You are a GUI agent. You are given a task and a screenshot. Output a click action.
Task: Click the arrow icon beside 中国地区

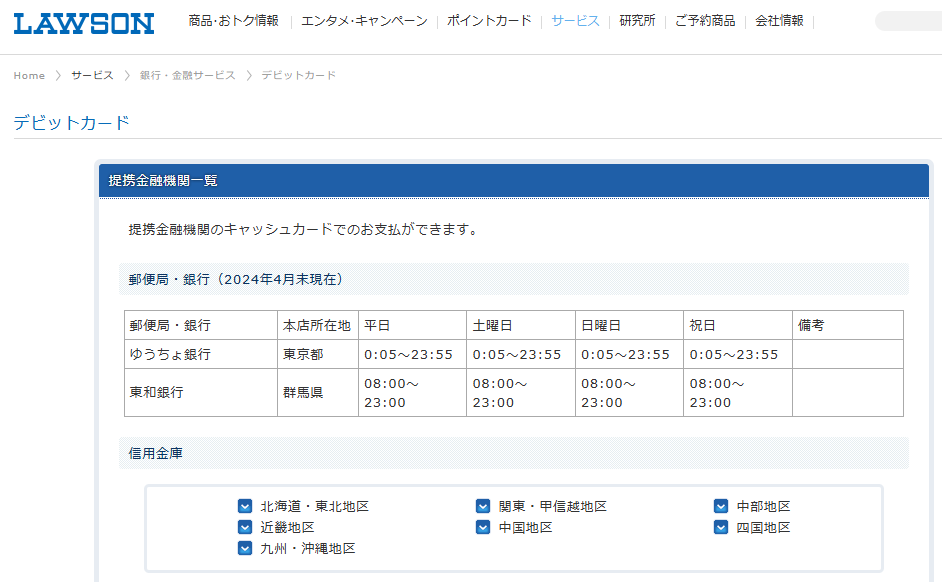pyautogui.click(x=483, y=527)
